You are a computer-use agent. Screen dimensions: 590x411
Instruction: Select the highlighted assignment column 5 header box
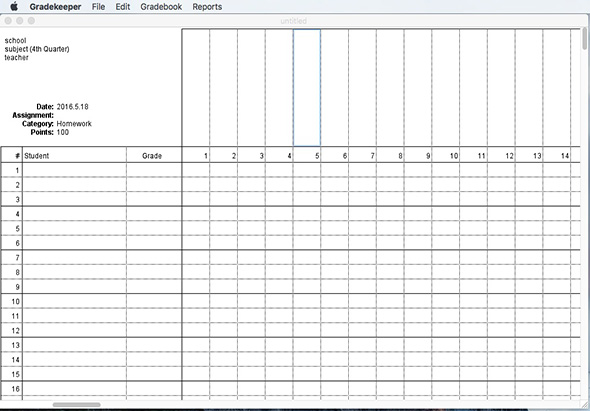307,88
